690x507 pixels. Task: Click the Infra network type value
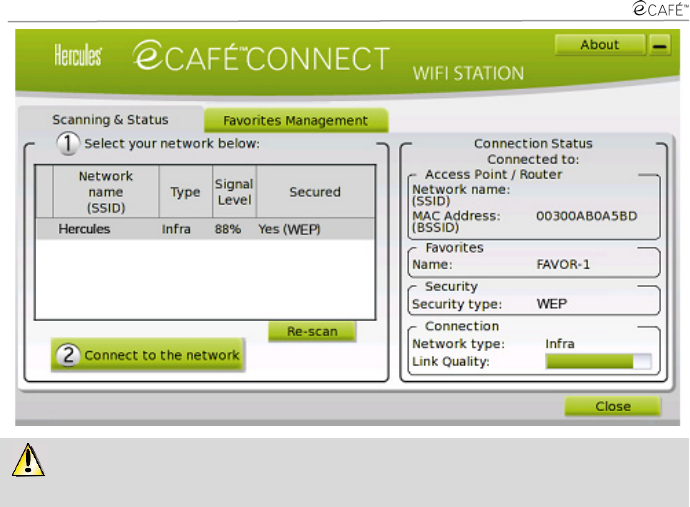tap(560, 344)
